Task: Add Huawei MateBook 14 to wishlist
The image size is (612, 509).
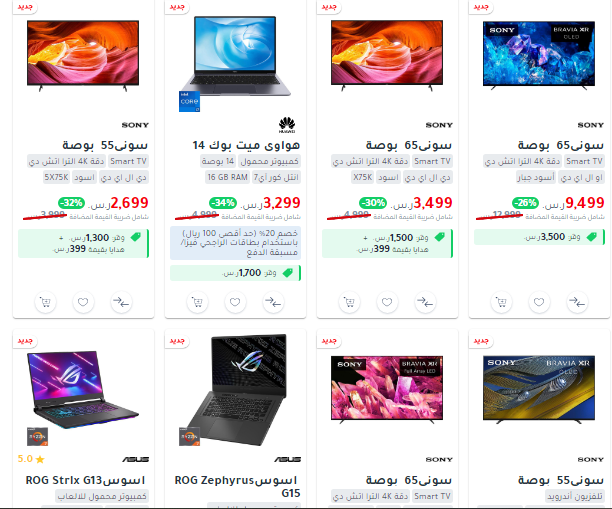Action: (235, 302)
